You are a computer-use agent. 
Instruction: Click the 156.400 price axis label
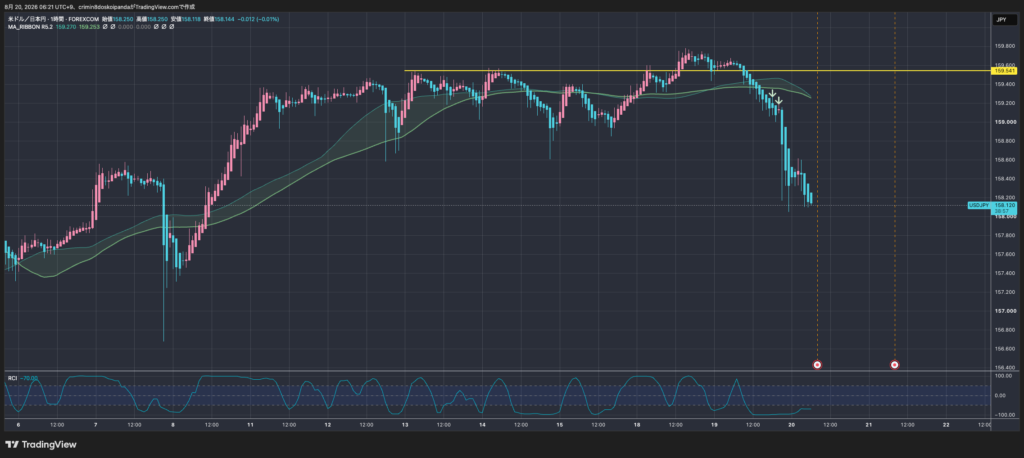point(1004,368)
